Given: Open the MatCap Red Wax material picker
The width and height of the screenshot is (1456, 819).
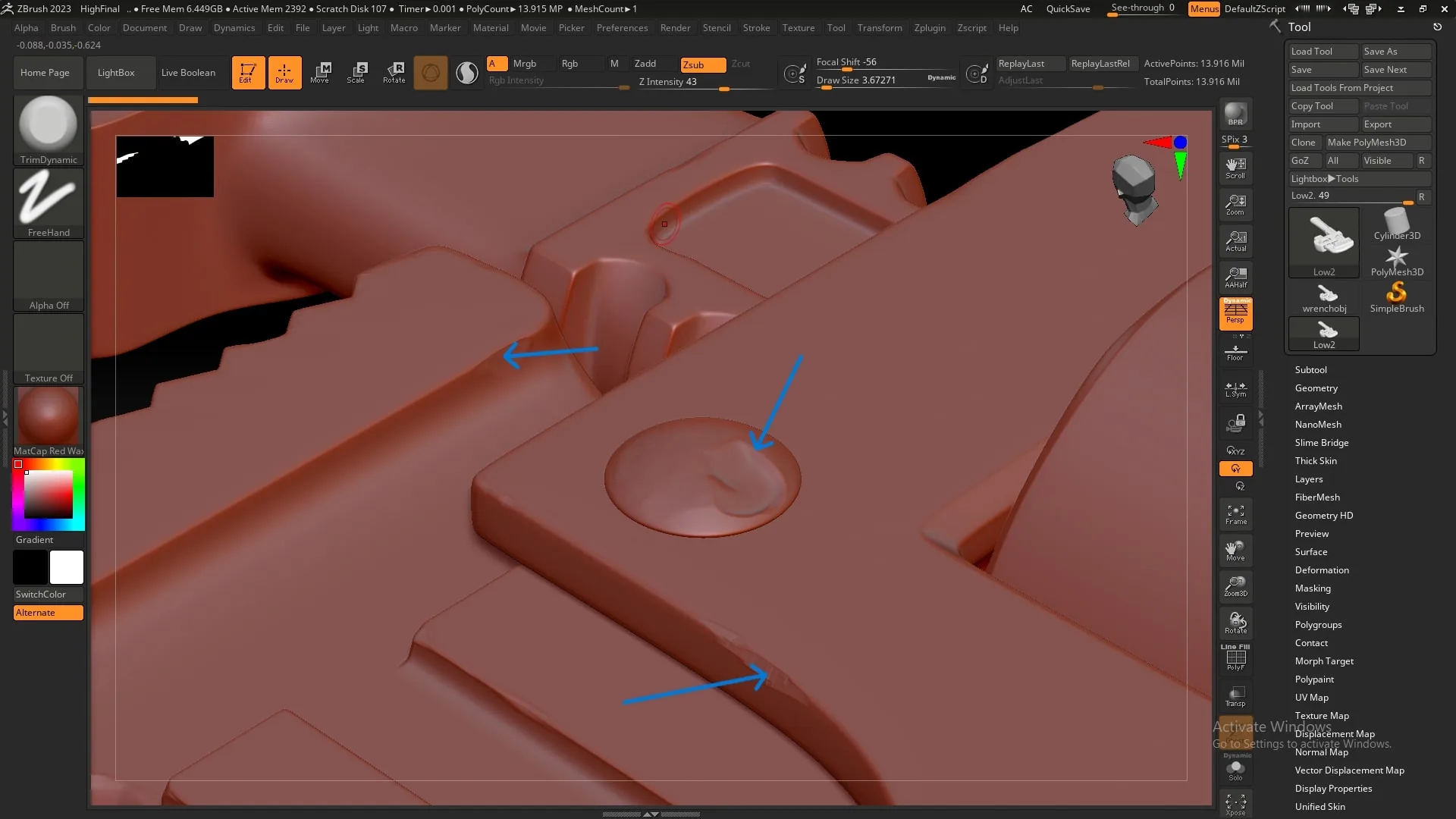Looking at the screenshot, I should pos(49,422).
